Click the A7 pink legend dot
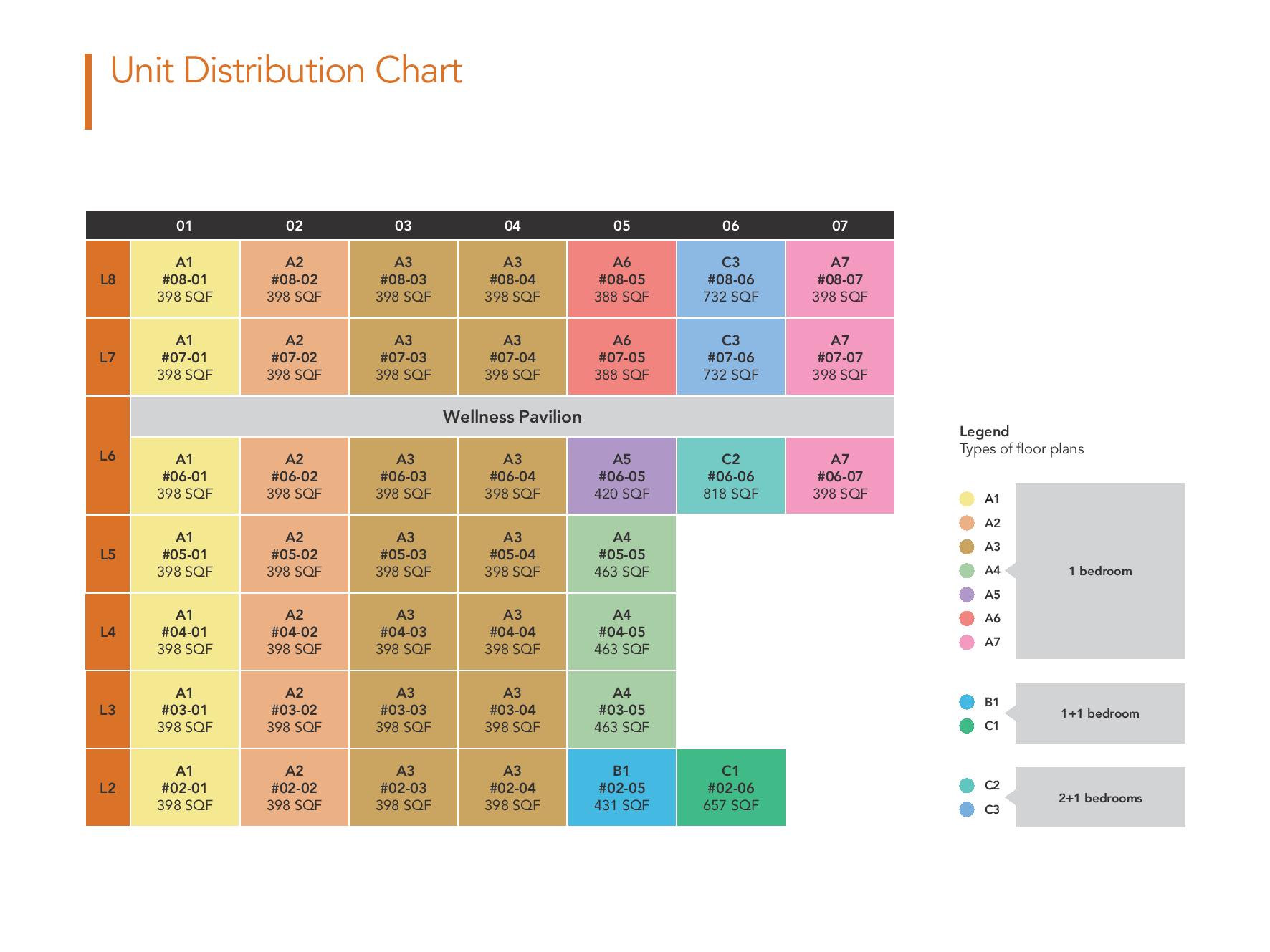This screenshot has width=1270, height=952. click(967, 643)
